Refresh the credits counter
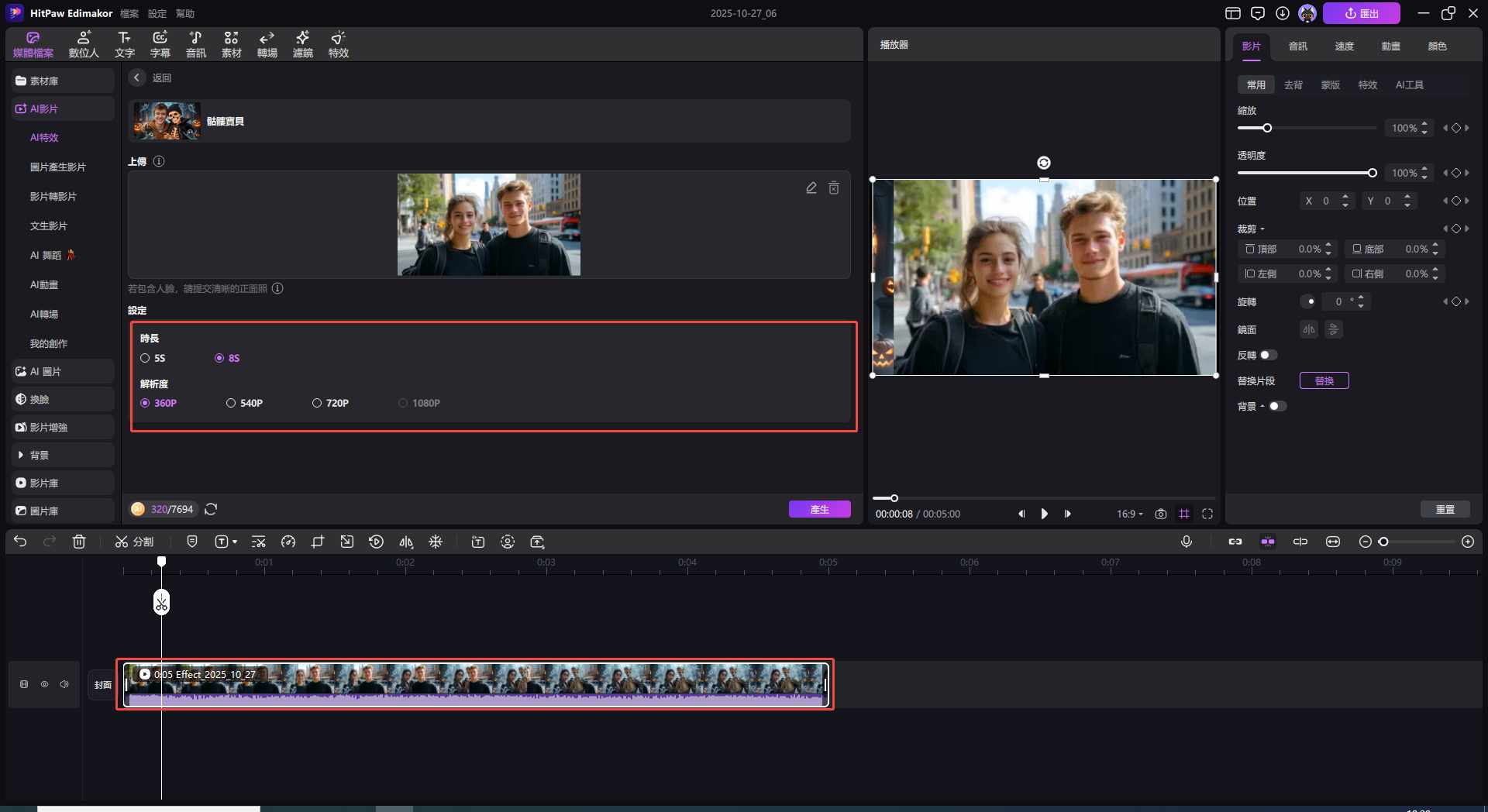The height and width of the screenshot is (812, 1488). [211, 509]
